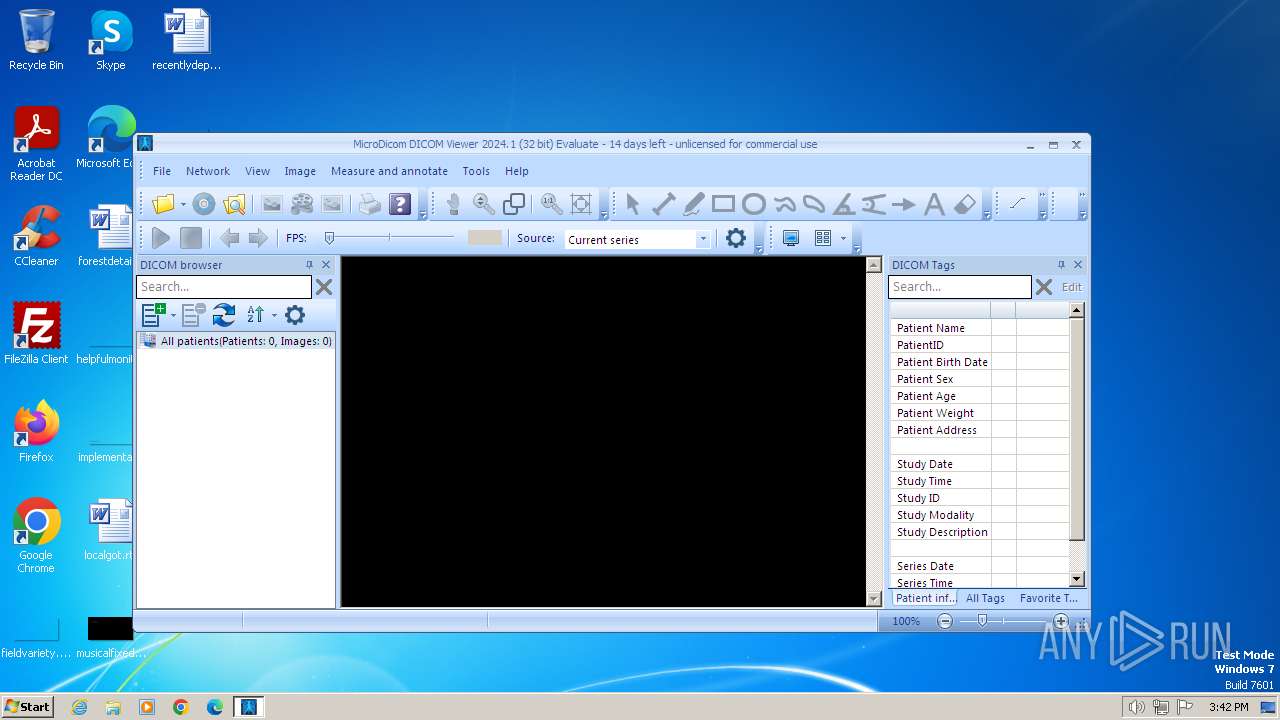Click the Patient info tab
The width and height of the screenshot is (1280, 720).
925,598
